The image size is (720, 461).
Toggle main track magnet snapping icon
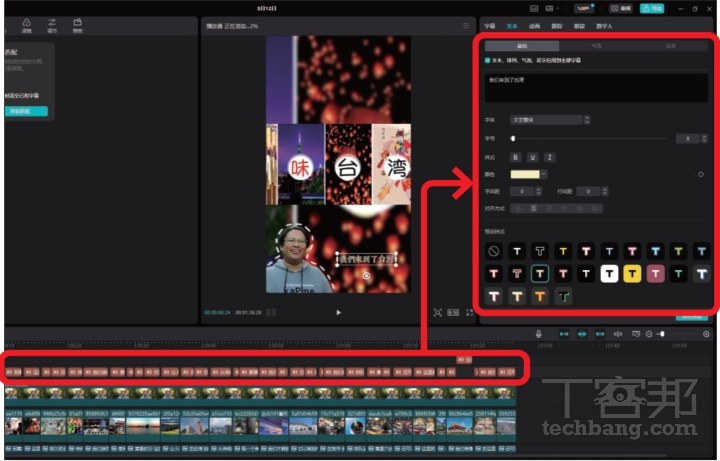coord(564,334)
